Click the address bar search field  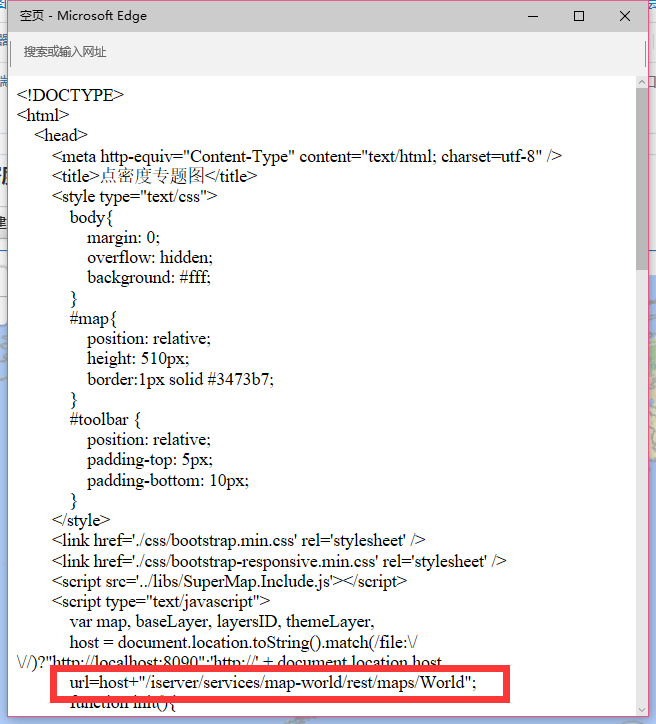[x=328, y=52]
